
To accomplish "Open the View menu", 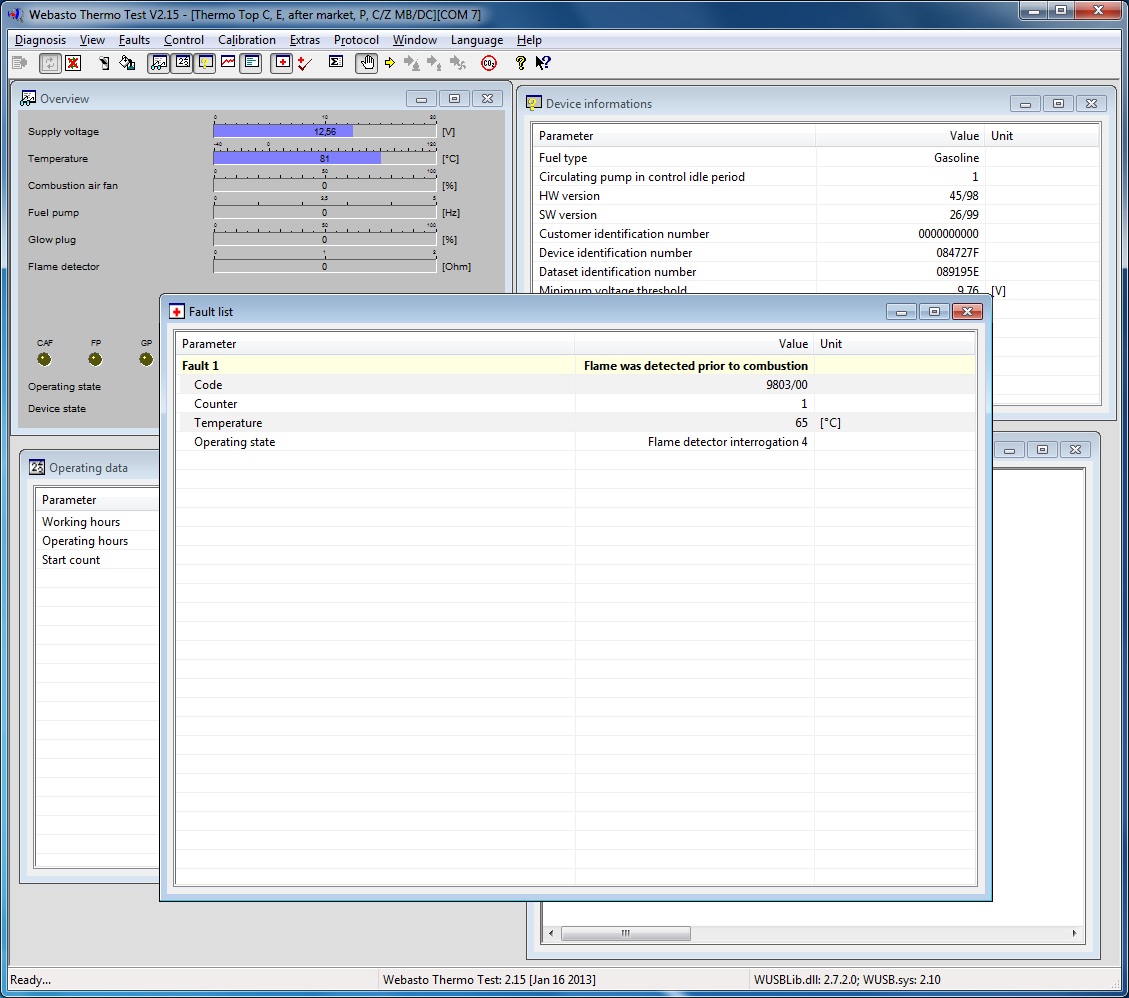I will click(x=92, y=40).
